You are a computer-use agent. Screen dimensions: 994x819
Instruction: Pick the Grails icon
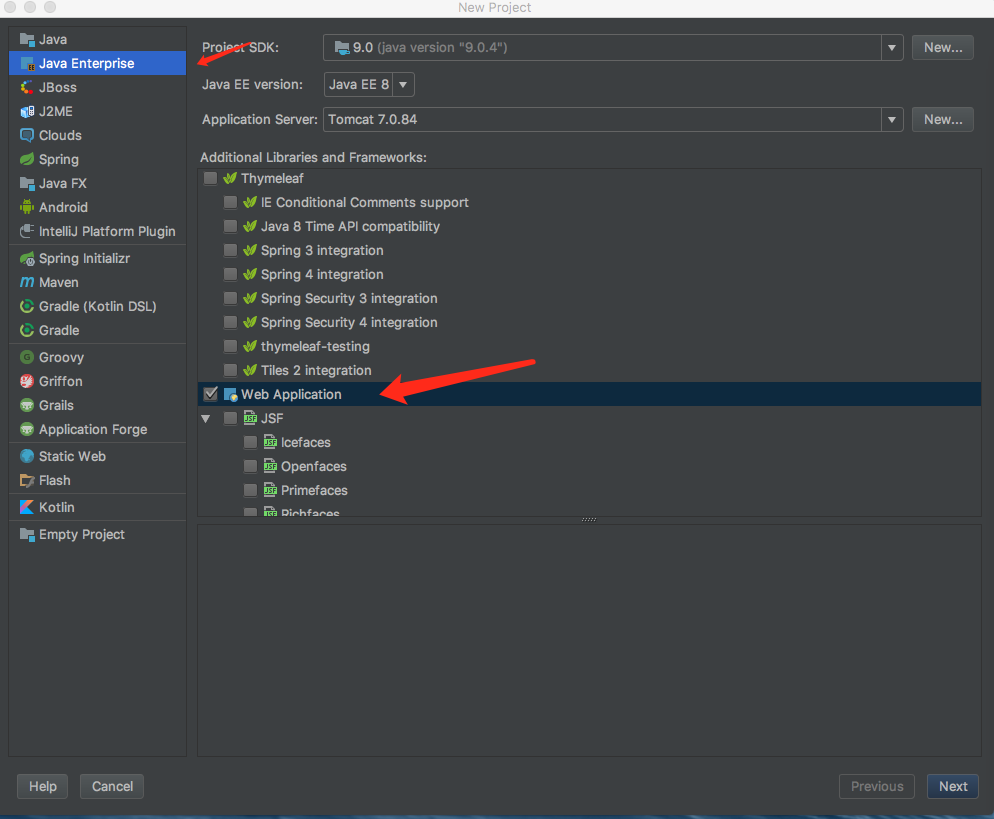[27, 405]
